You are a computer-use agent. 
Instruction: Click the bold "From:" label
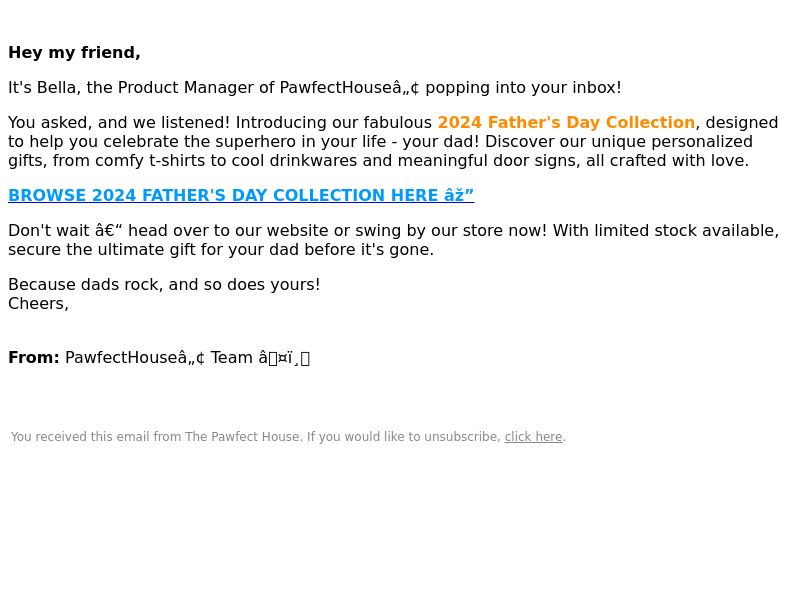pyautogui.click(x=34, y=358)
